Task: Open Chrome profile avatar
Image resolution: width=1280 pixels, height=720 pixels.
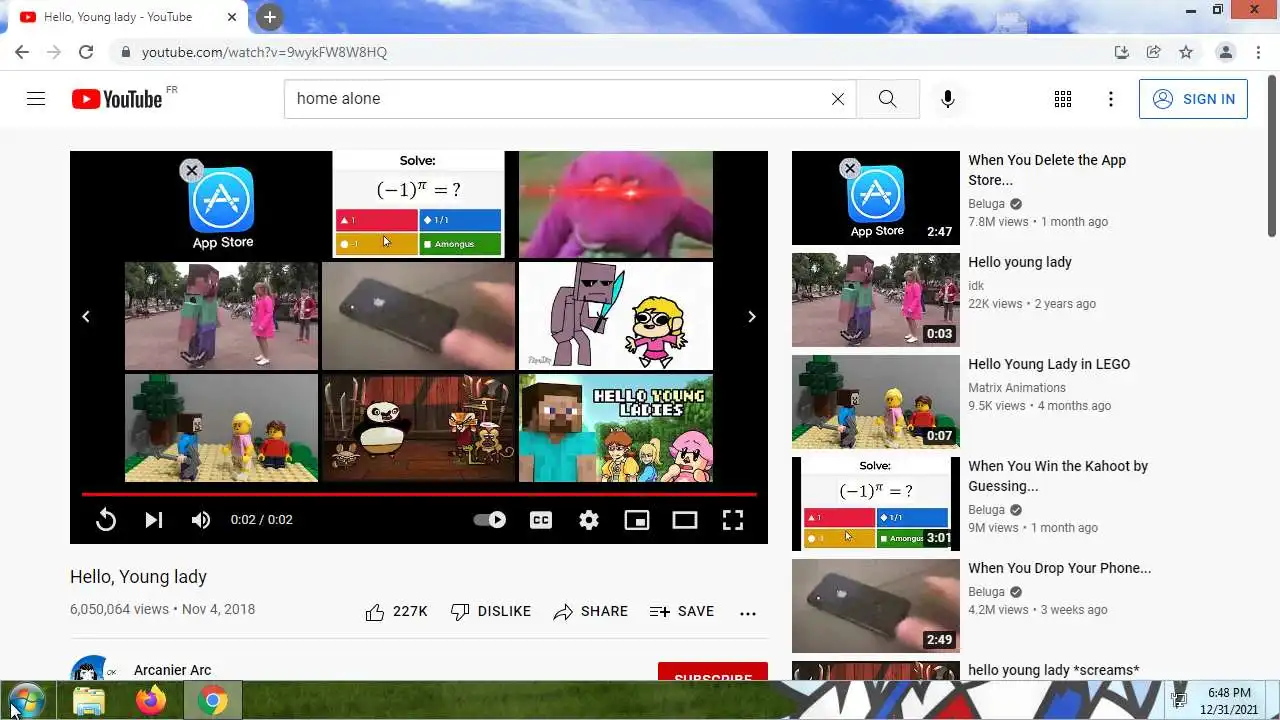Action: tap(1225, 52)
